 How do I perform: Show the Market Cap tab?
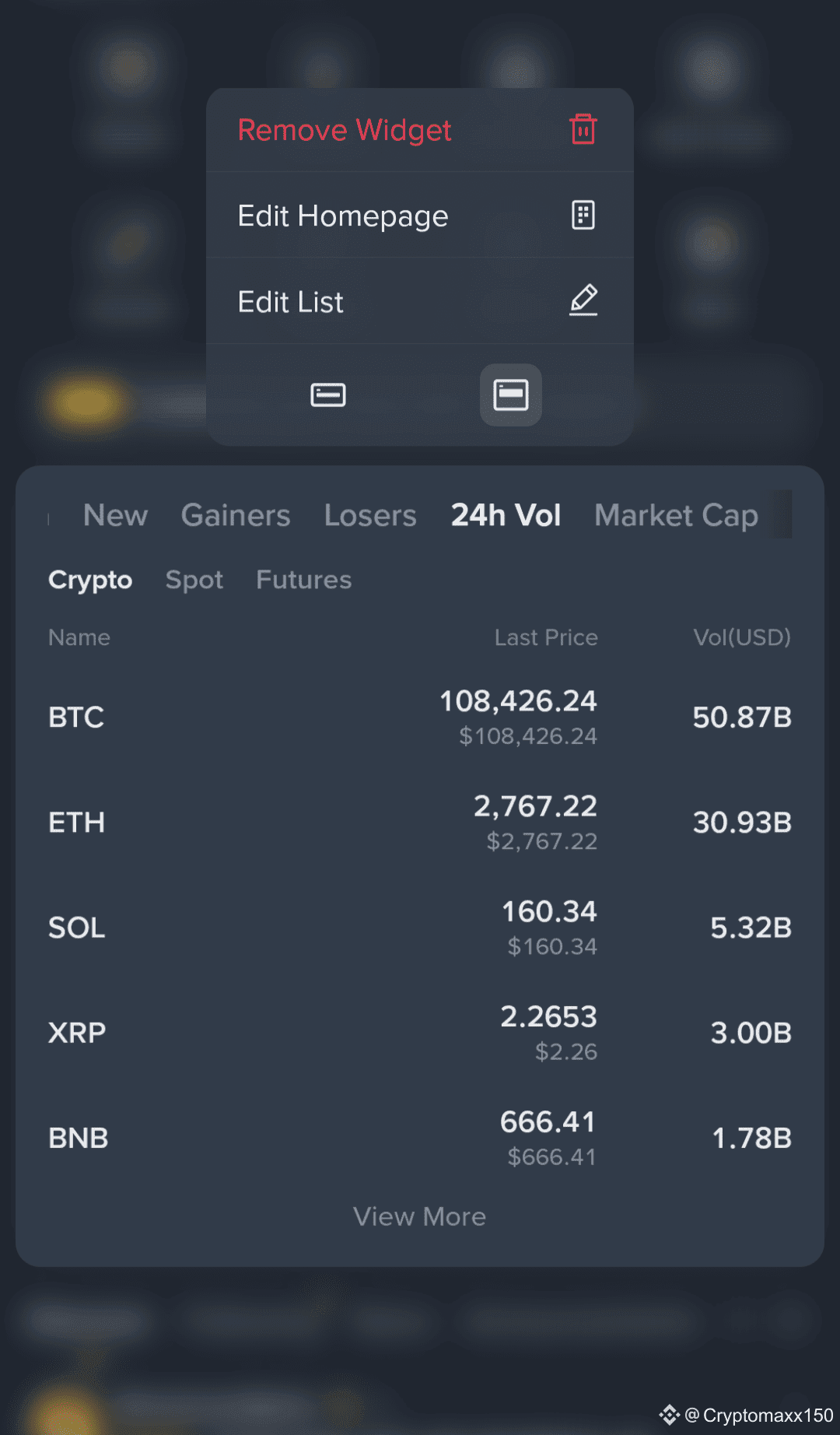coord(676,515)
